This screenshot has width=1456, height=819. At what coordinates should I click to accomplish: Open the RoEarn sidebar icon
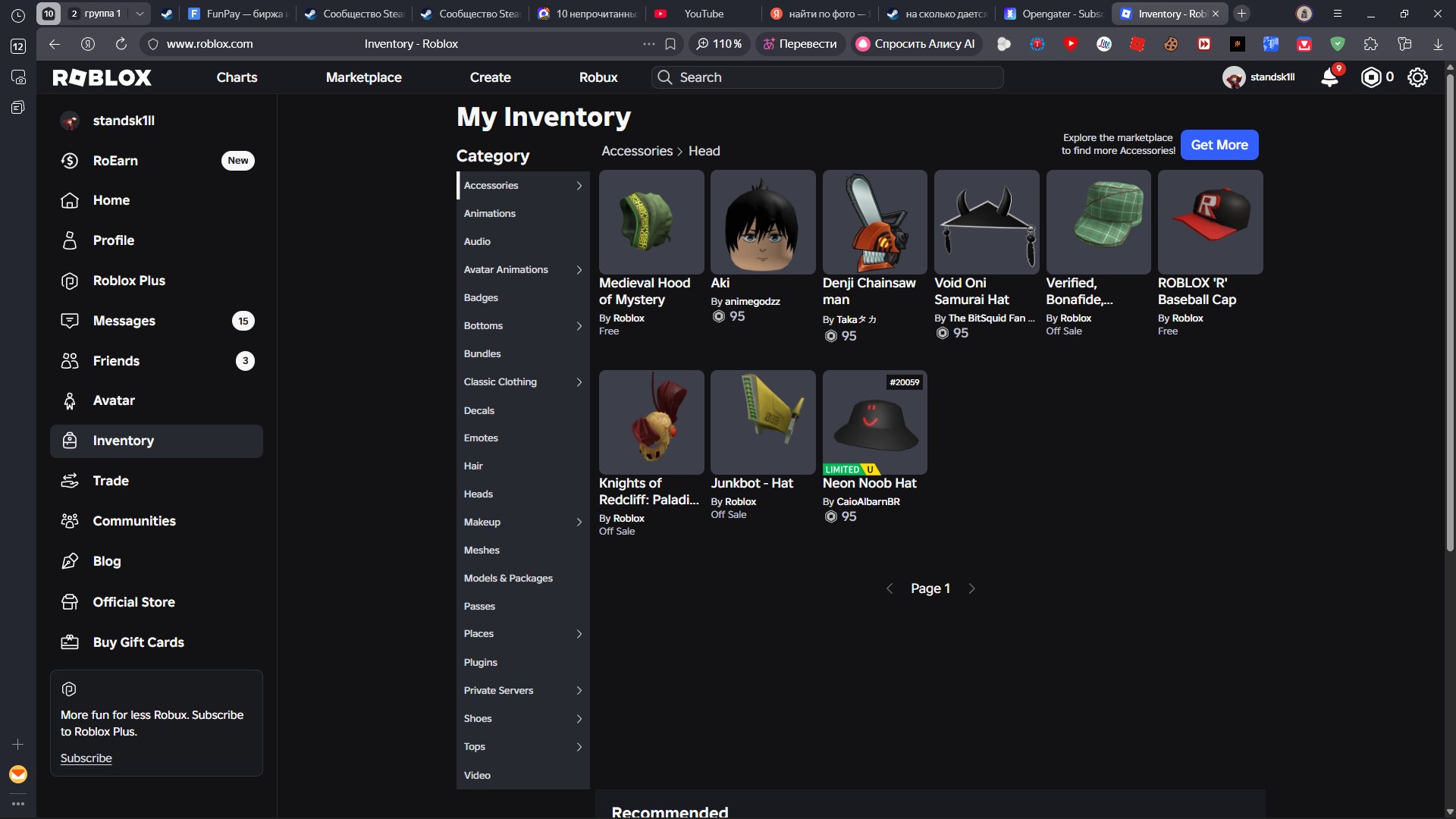(x=70, y=161)
